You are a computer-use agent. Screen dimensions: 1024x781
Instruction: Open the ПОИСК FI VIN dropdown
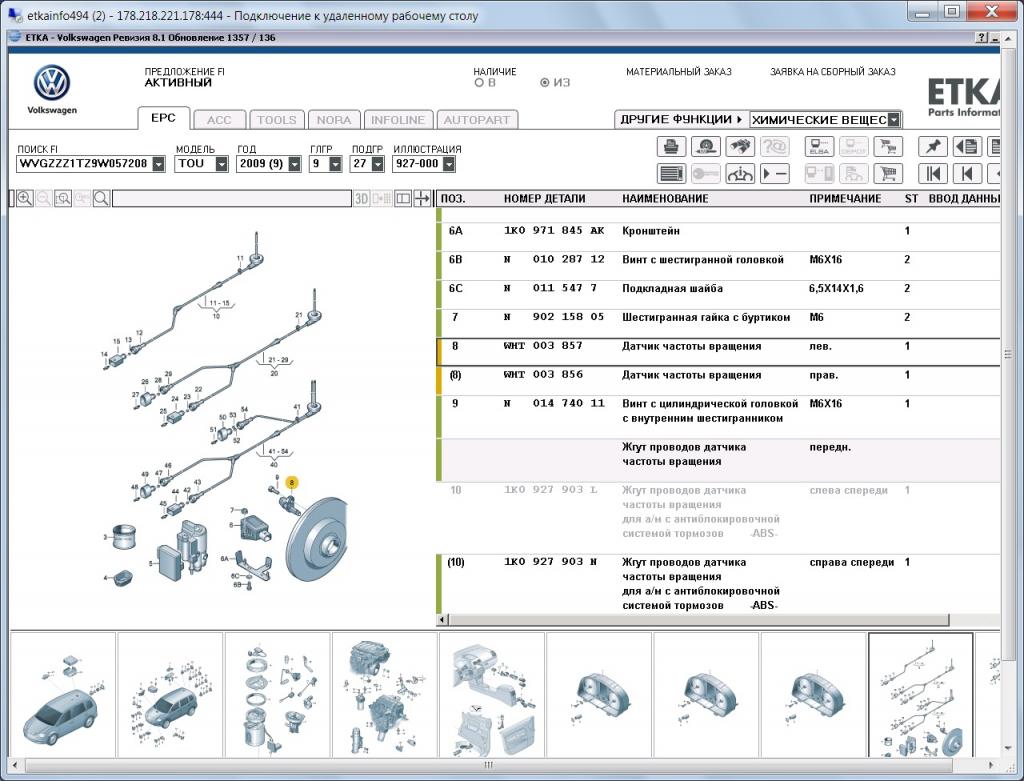pos(159,164)
